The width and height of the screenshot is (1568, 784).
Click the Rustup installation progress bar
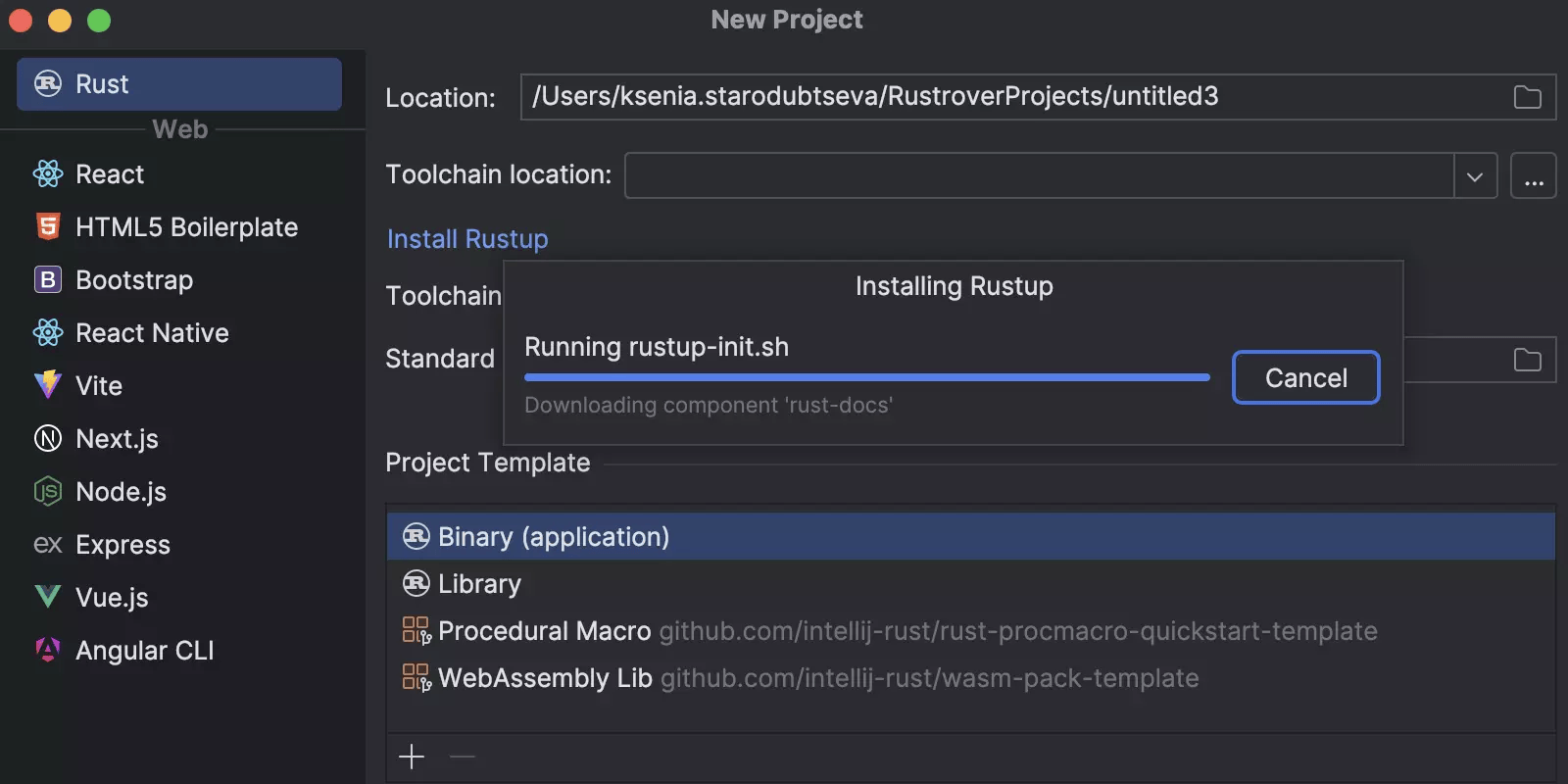pos(866,377)
